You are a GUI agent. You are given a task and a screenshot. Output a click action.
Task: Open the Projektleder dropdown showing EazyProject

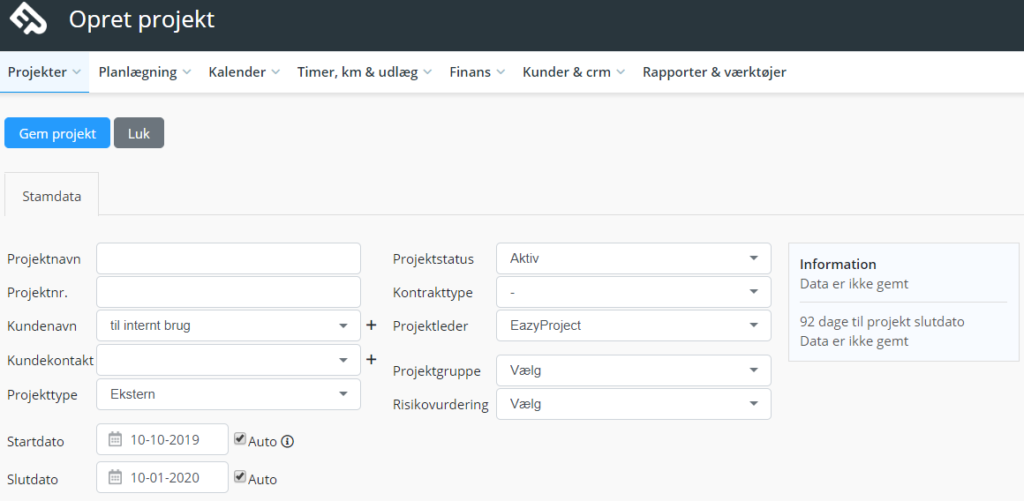point(633,325)
